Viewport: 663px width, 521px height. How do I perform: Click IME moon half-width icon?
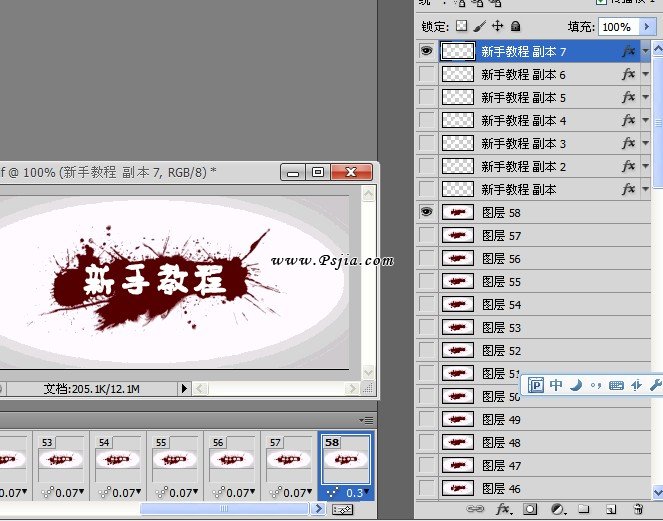[x=576, y=385]
